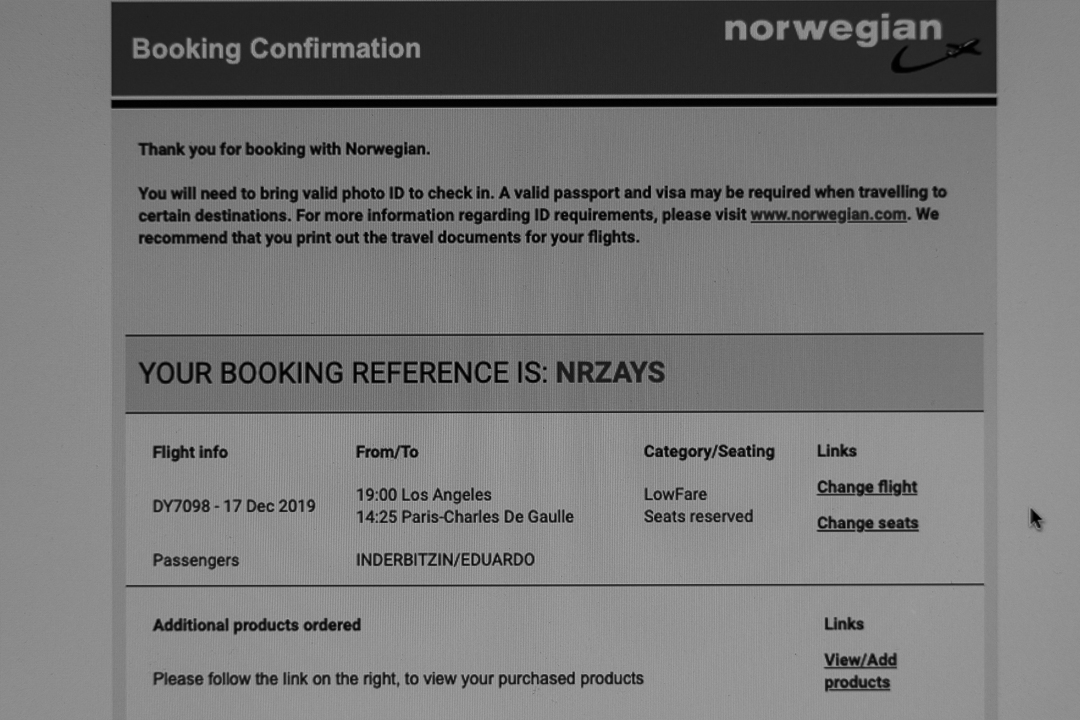Click the Flight info column heading
The image size is (1080, 720).
click(x=190, y=452)
